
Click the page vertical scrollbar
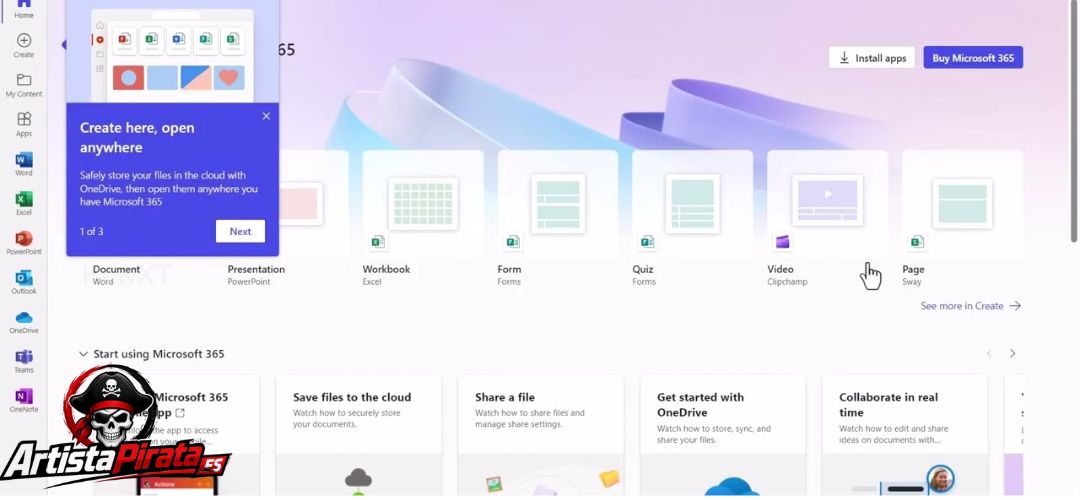pos(1074,121)
